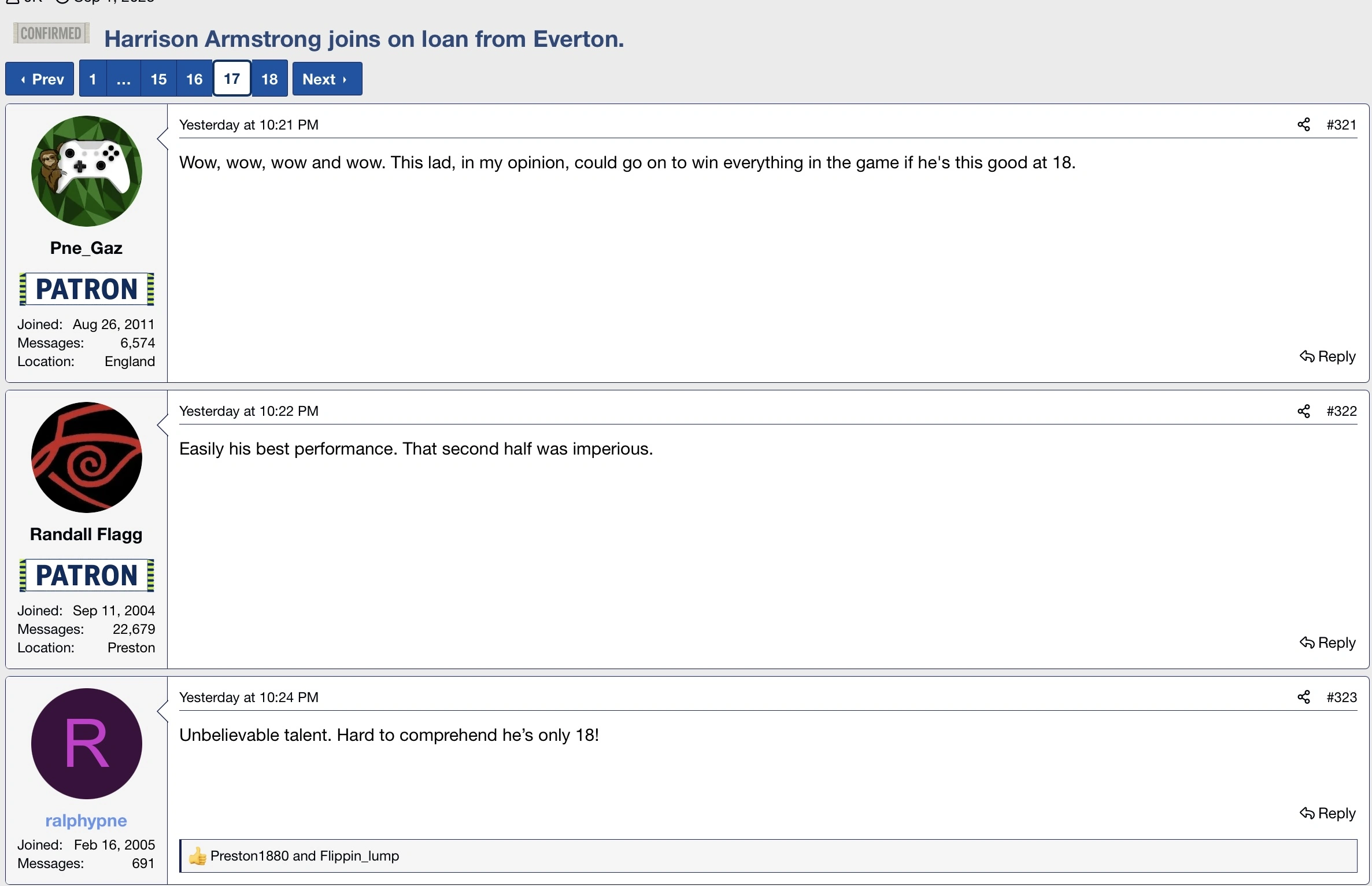Image resolution: width=1372 pixels, height=886 pixels.
Task: Jump to page 1 of the thread
Action: click(93, 79)
